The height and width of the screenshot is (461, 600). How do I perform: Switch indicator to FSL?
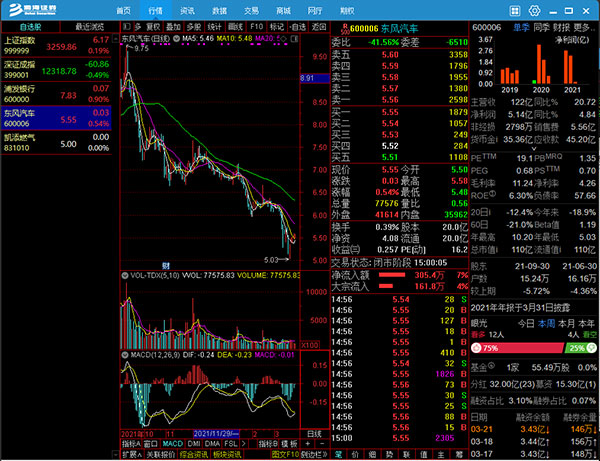tap(230, 443)
